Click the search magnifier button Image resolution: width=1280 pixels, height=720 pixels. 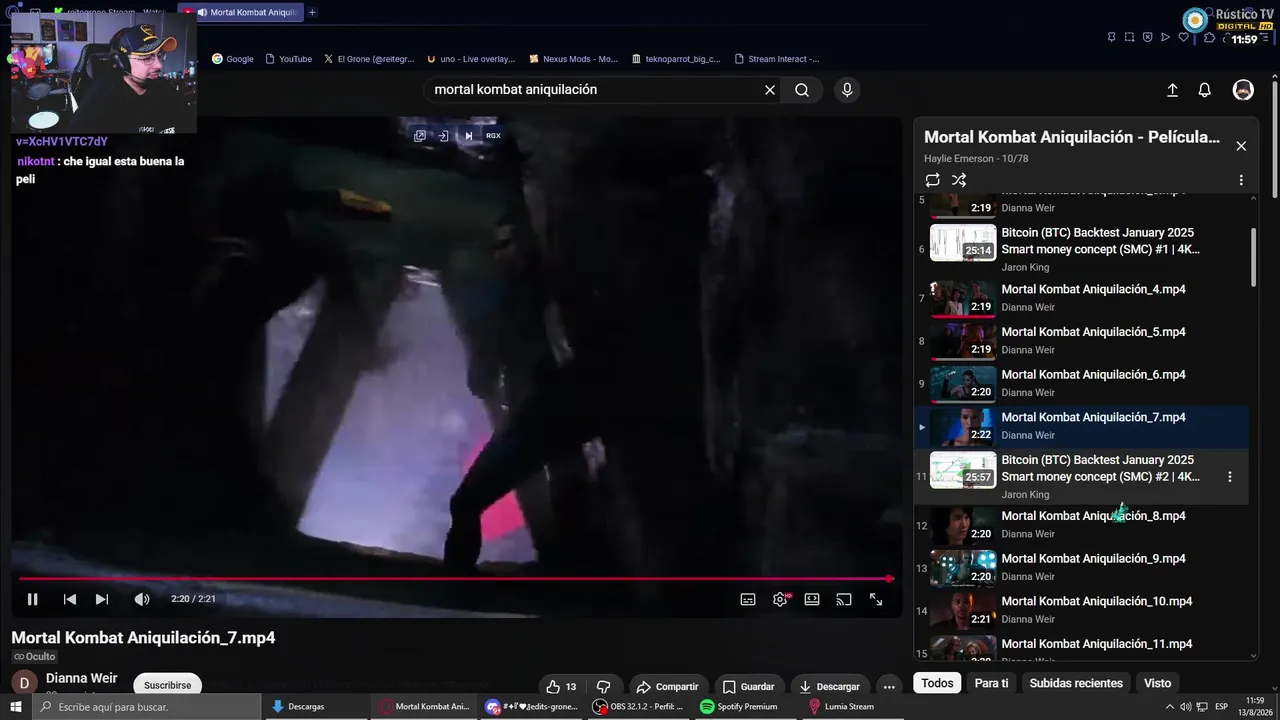coord(802,90)
